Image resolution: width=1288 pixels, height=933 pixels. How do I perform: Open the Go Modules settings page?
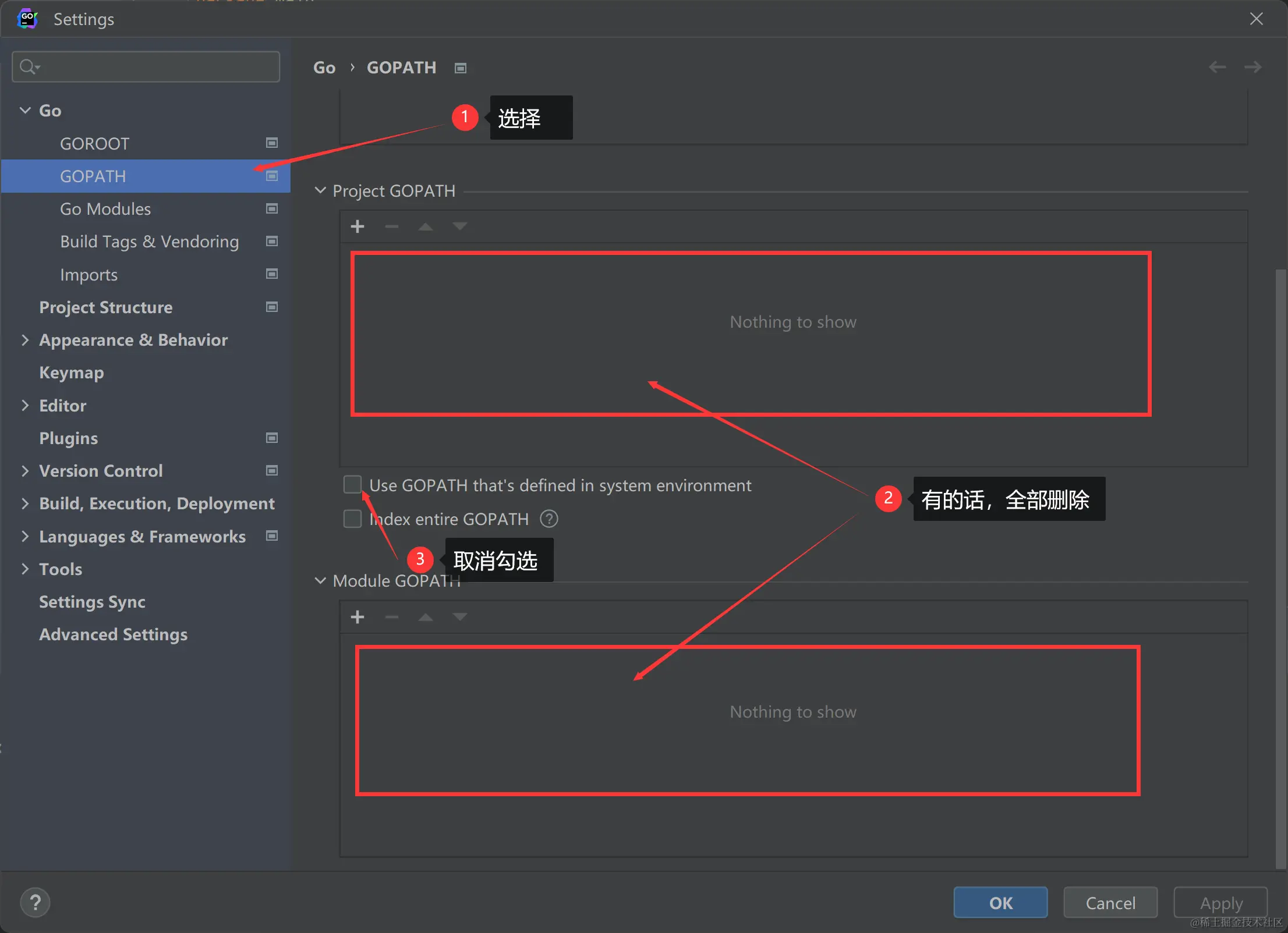105,209
